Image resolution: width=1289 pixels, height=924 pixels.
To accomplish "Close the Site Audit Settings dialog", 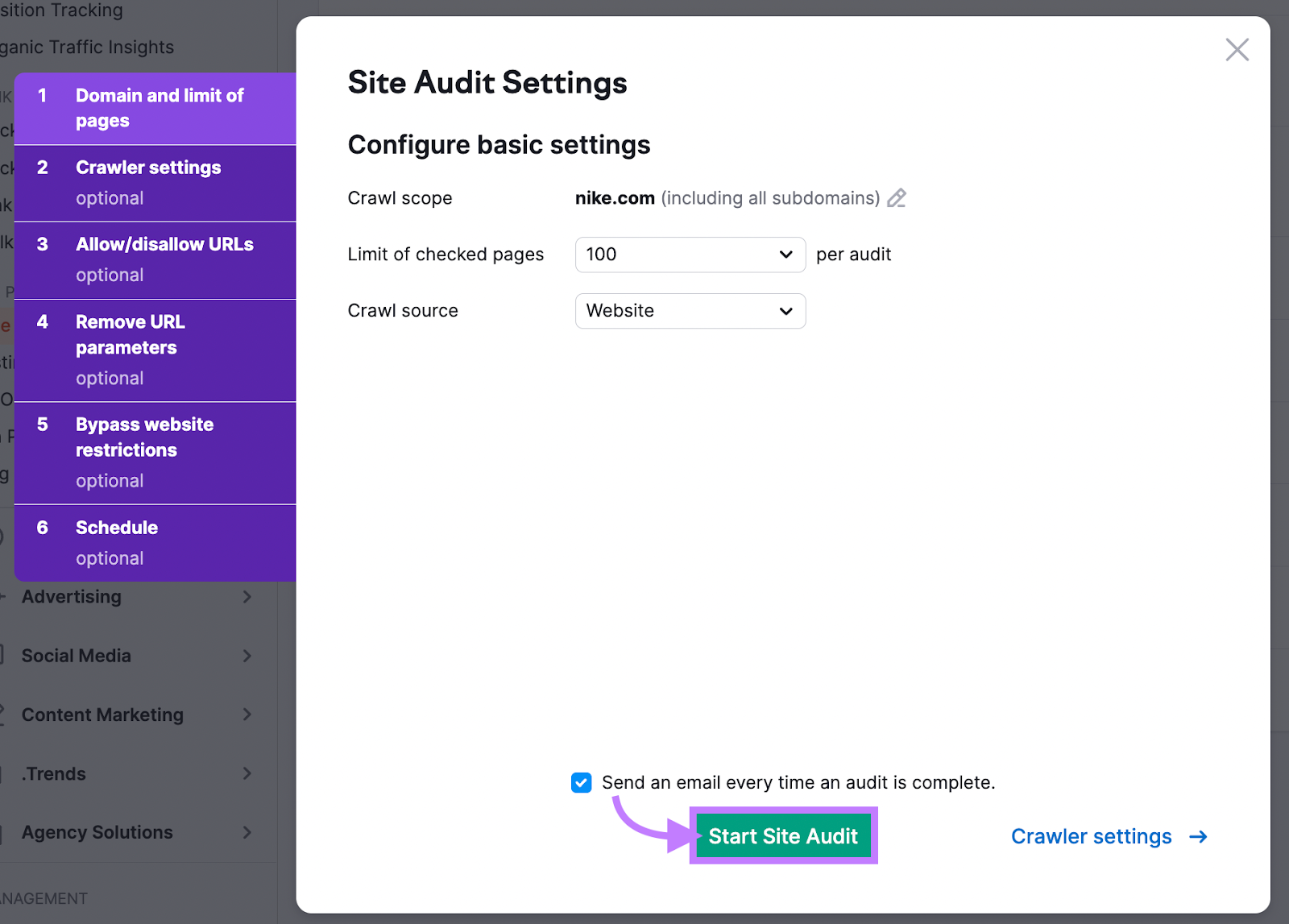I will coord(1237,49).
